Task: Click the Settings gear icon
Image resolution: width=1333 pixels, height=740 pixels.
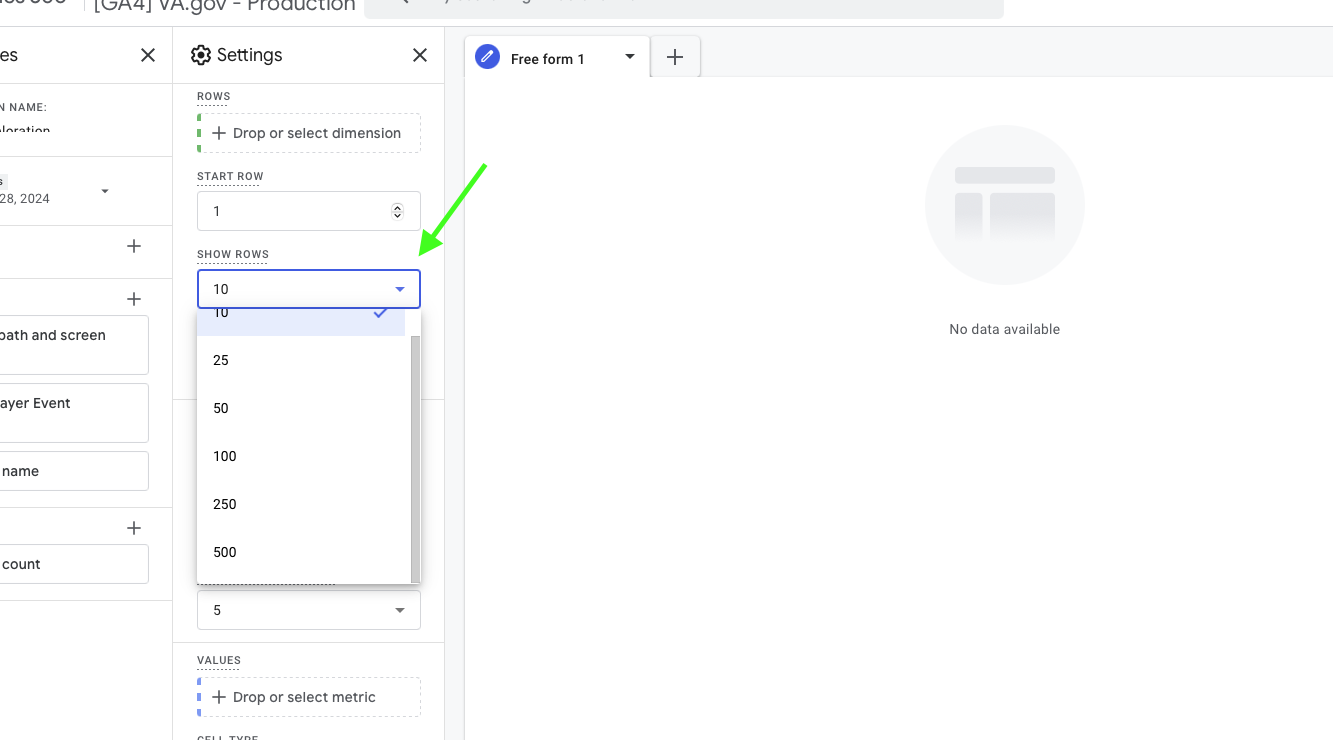Action: 201,55
